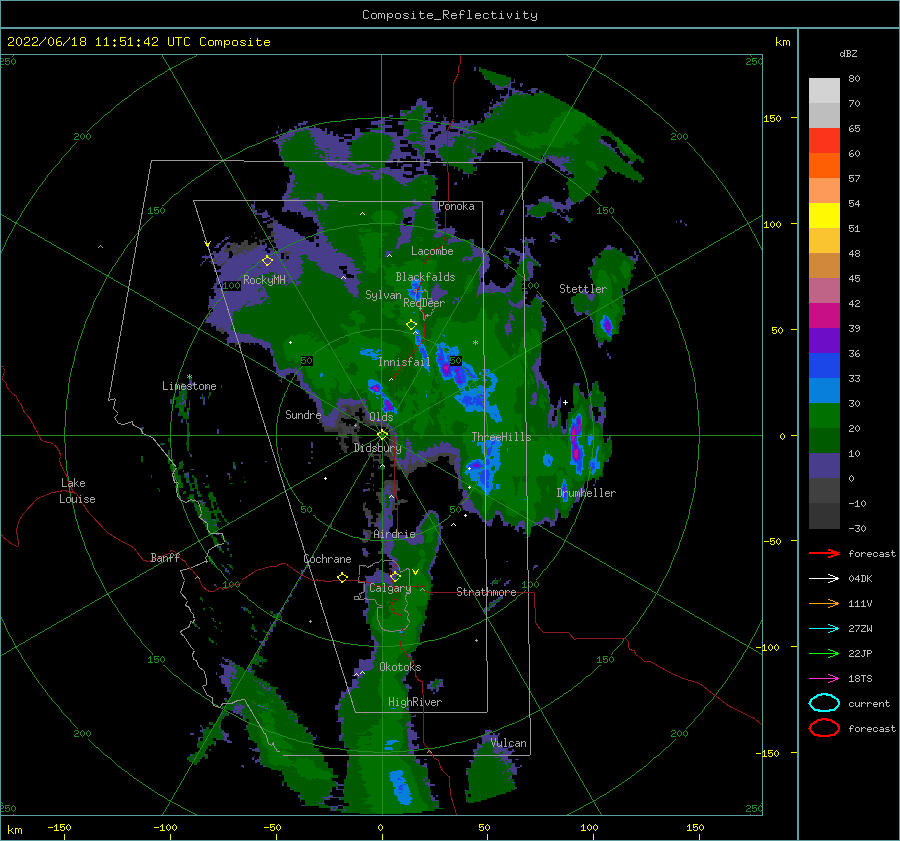Click the yellow diamond marker above Calgary label

click(x=395, y=576)
